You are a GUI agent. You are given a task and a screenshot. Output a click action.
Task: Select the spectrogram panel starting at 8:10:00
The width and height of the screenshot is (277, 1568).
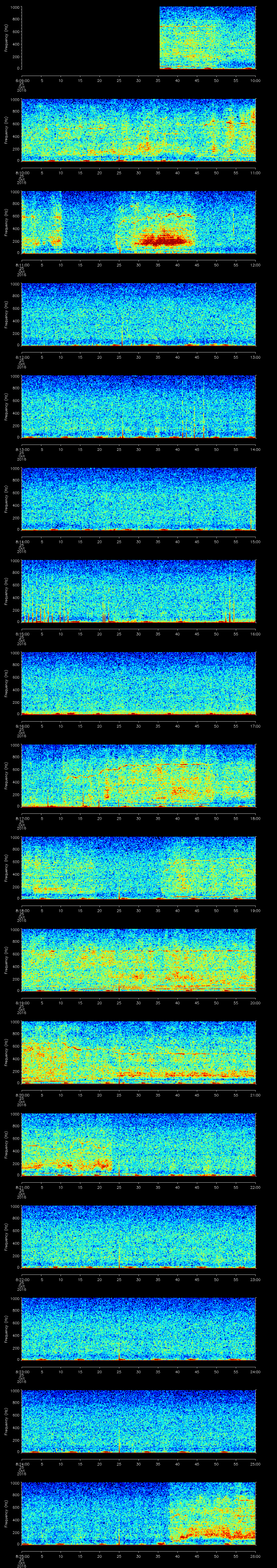pos(139,130)
